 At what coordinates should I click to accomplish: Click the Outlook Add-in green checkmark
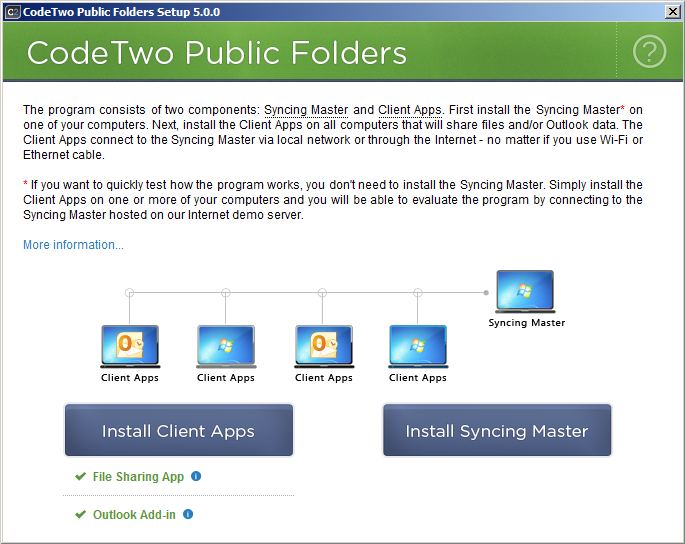click(x=80, y=514)
